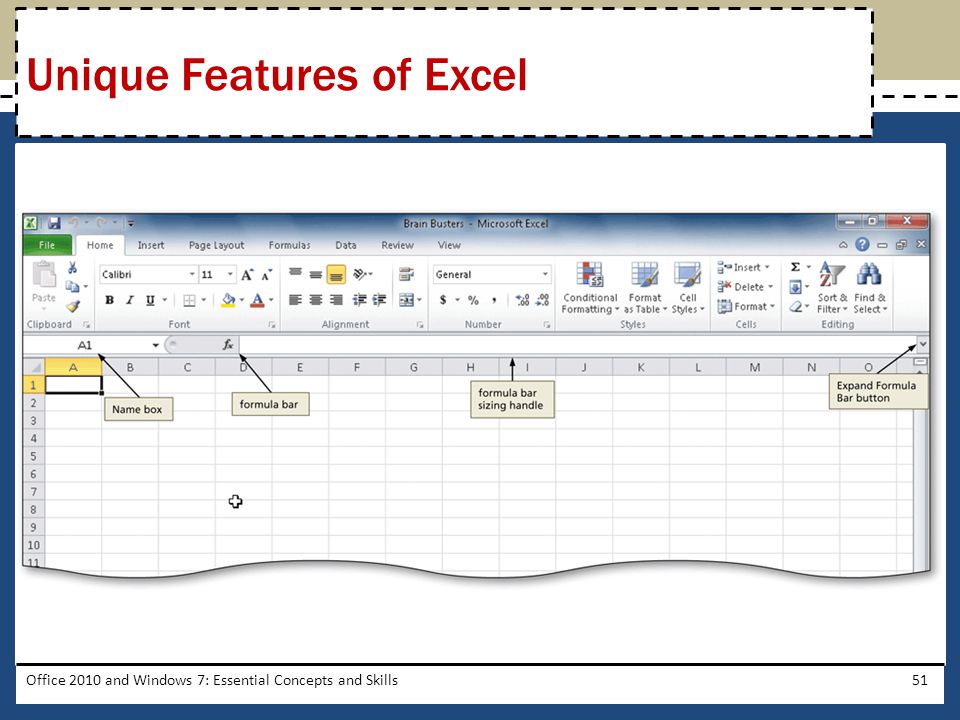Switch to the Insert ribbon tab

(x=151, y=245)
